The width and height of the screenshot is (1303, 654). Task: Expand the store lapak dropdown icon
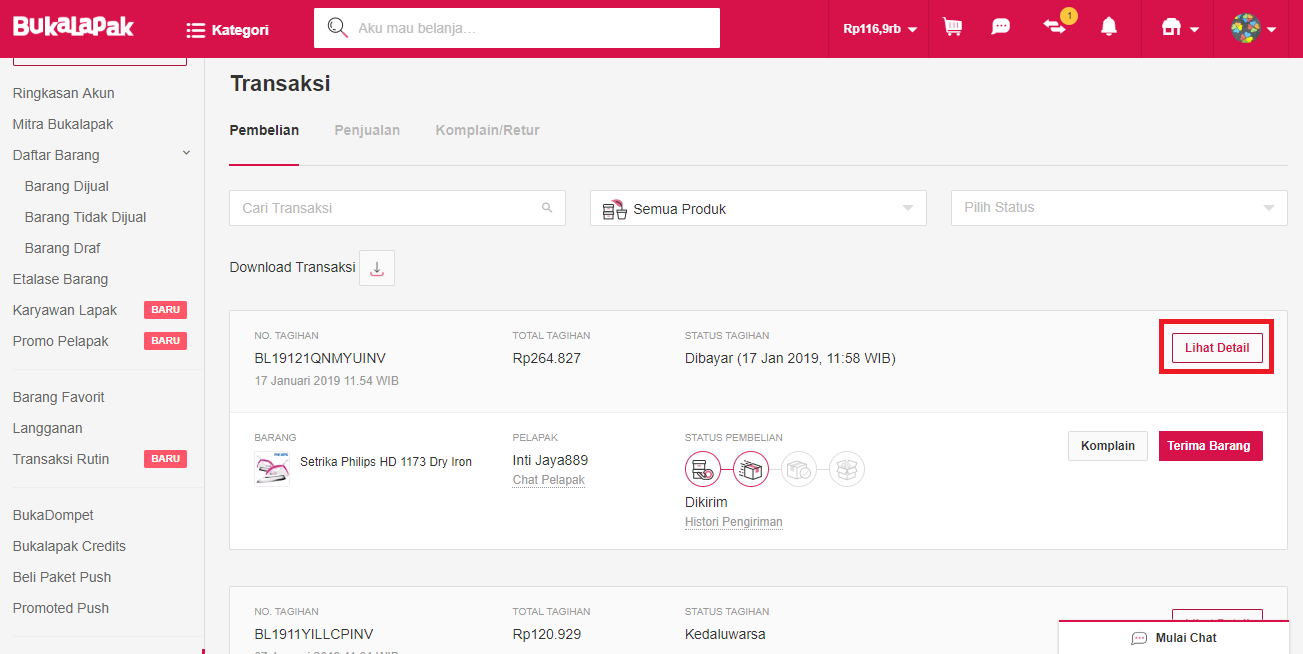[1180, 29]
